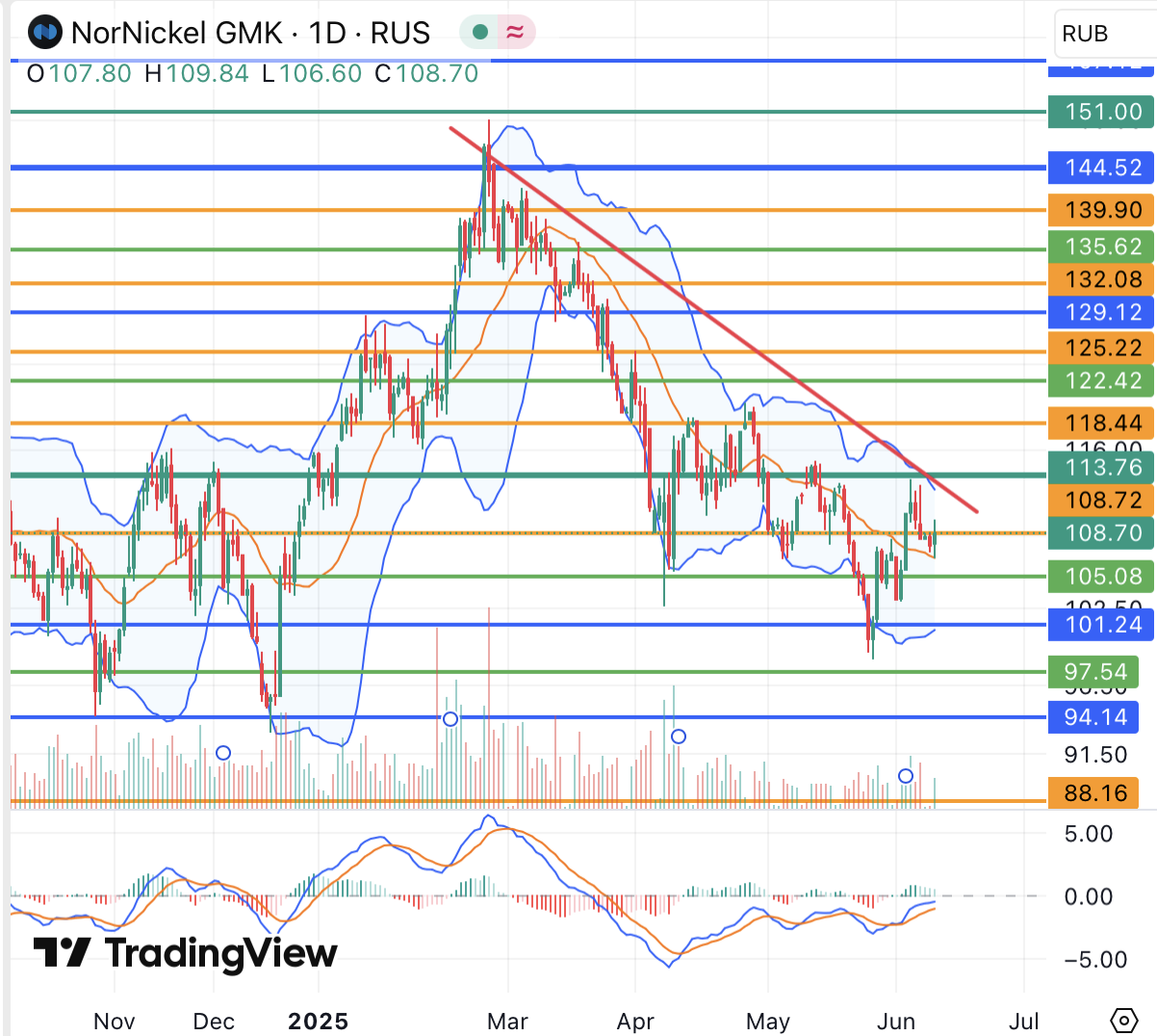Click the TradingView logo link
1157x1036 pixels.
tap(186, 952)
